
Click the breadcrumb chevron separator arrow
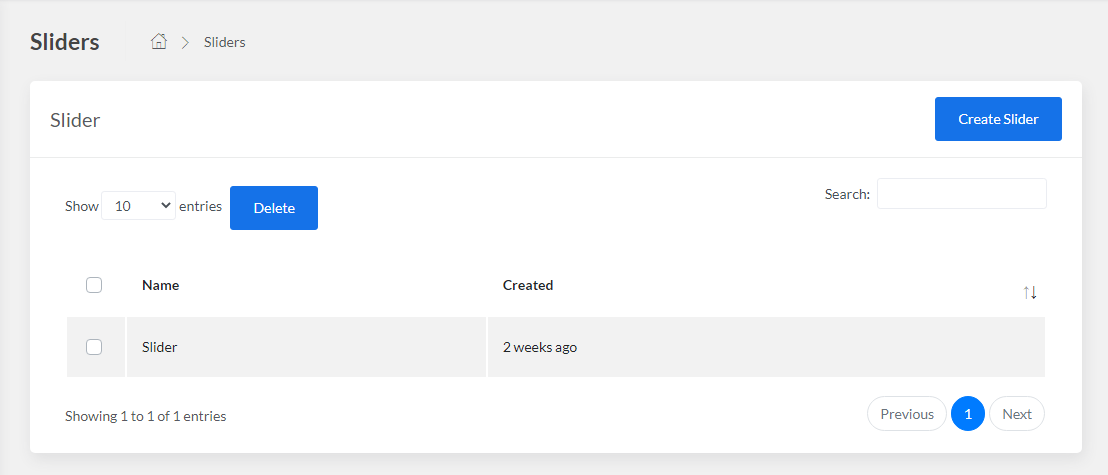pos(186,42)
